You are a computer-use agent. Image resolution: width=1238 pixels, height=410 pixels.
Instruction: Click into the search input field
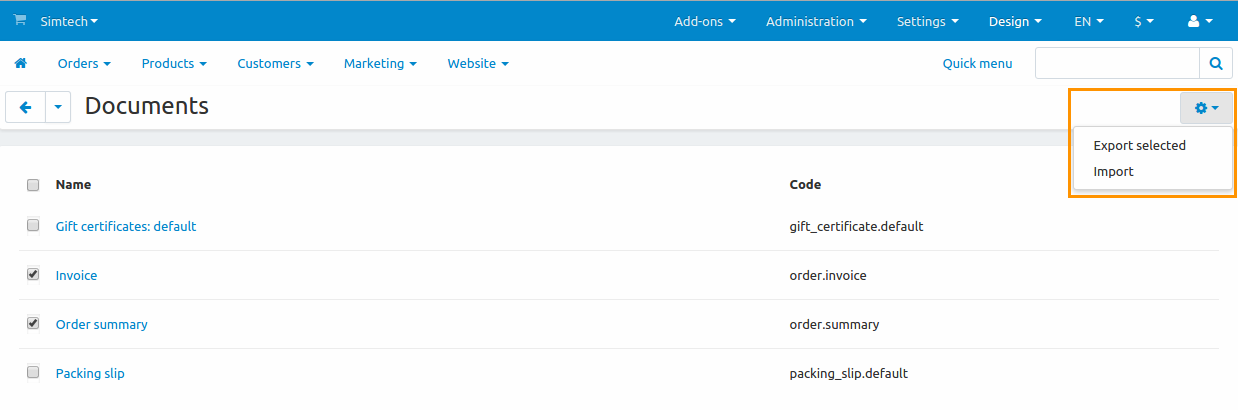click(x=1117, y=63)
